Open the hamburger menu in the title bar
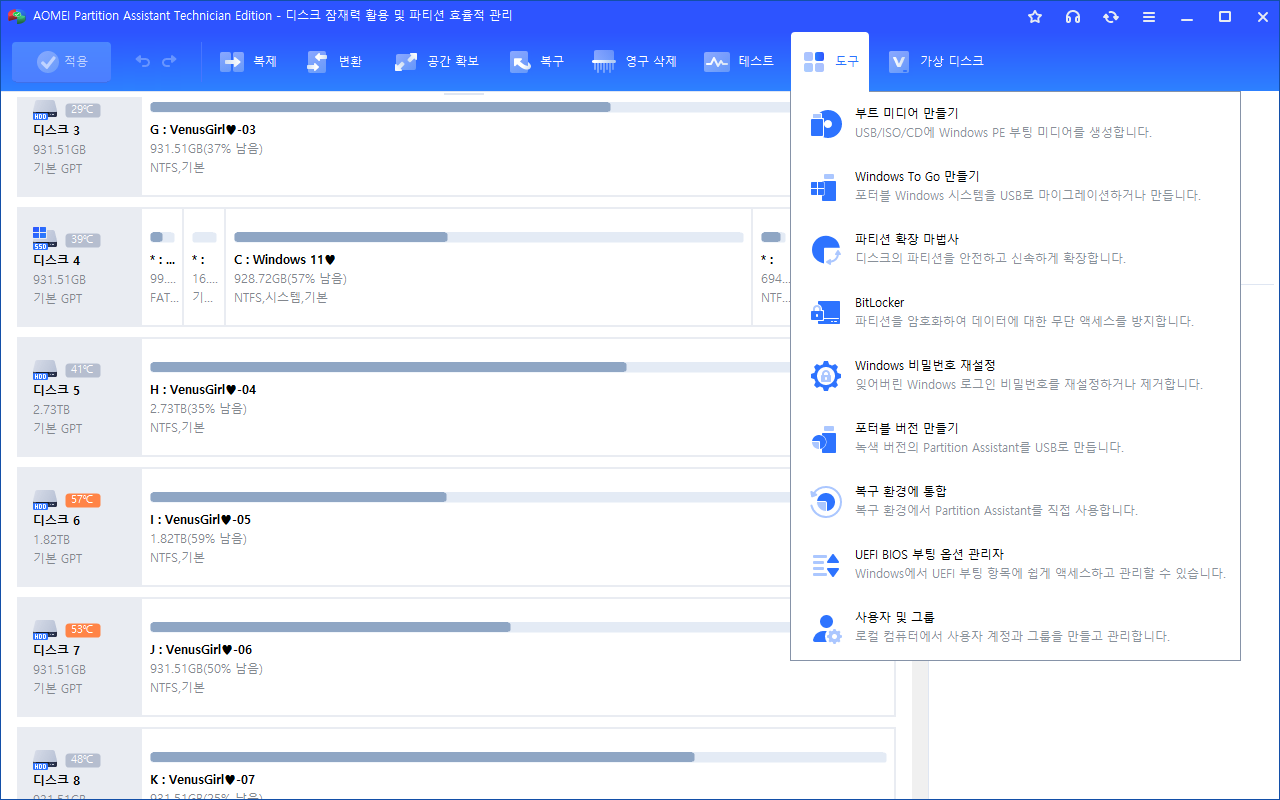1280x800 pixels. (1149, 17)
